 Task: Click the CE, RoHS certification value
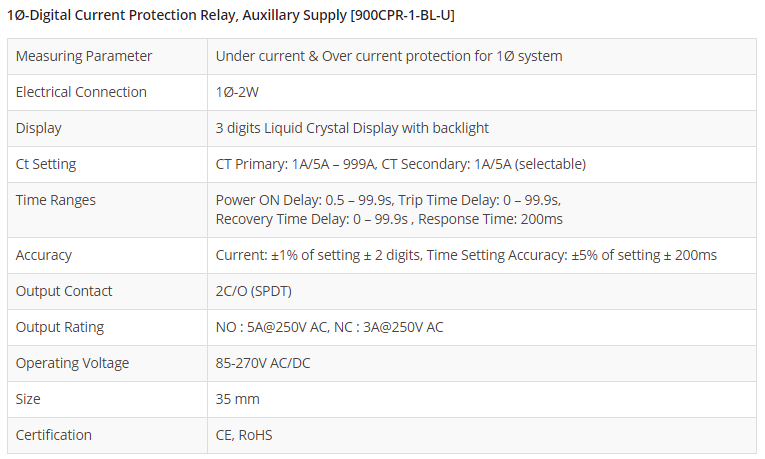coord(244,435)
